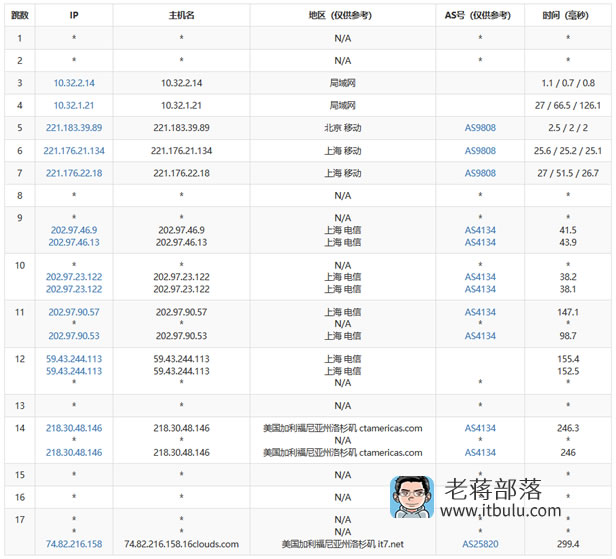
Task: Select hostname 74.82.216.158.16clouds.com
Action: [182, 544]
